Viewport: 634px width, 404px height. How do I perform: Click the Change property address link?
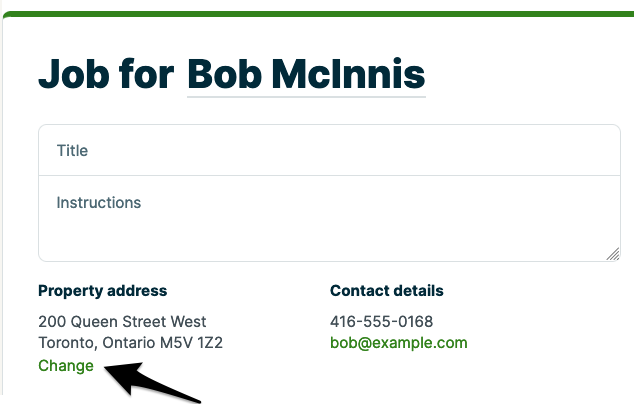[x=66, y=366]
